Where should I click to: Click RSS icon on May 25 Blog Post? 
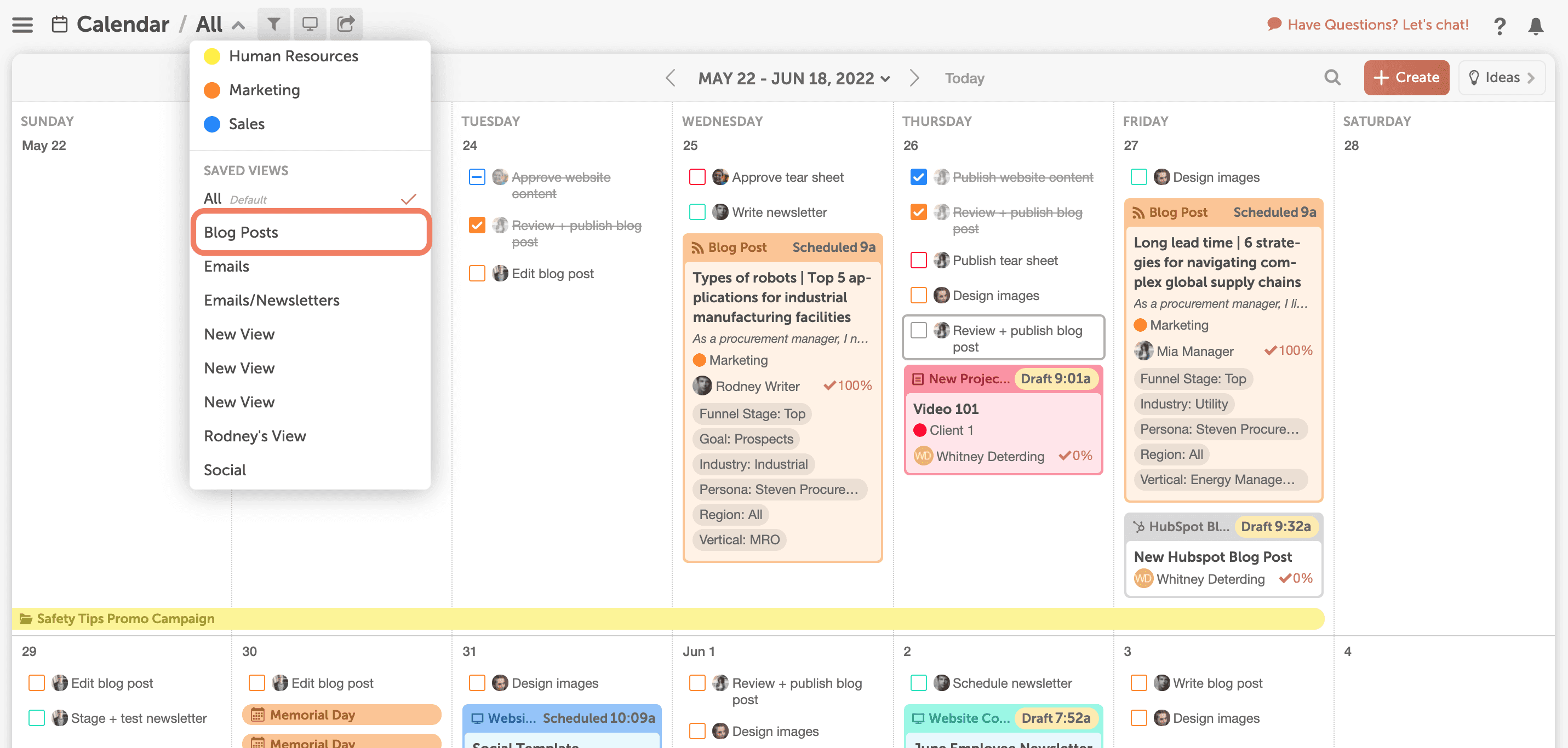(x=697, y=247)
